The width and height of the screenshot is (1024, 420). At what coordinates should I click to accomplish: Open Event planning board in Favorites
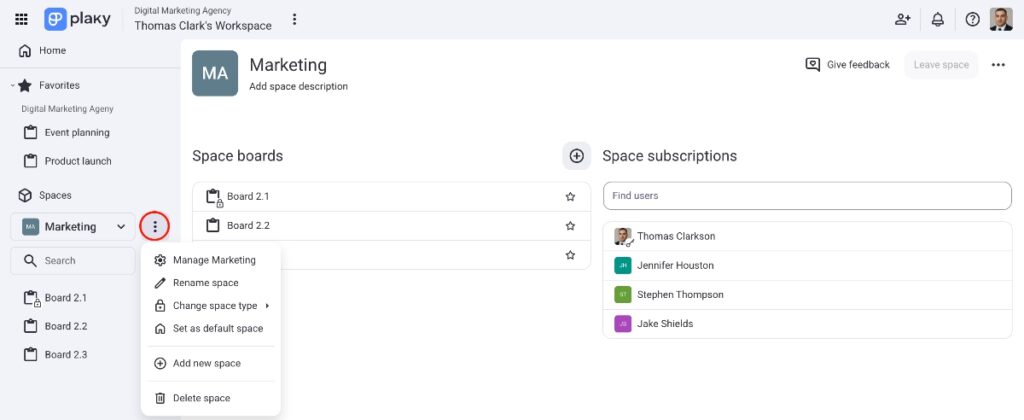[76, 132]
